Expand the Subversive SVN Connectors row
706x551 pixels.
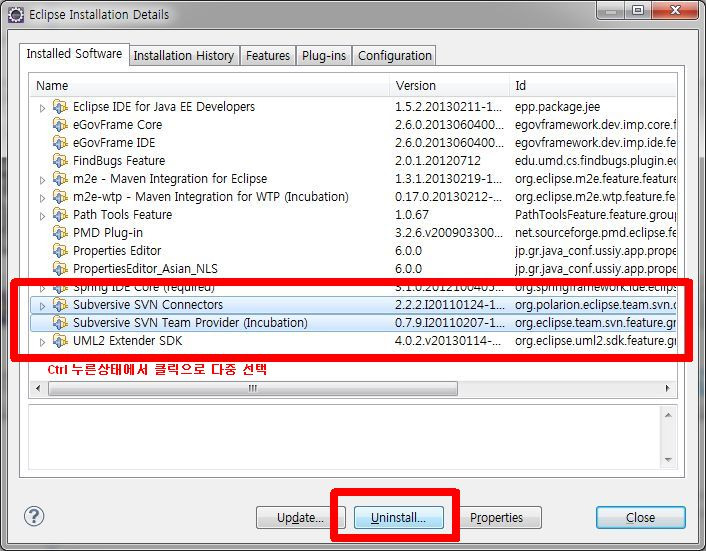pos(42,306)
